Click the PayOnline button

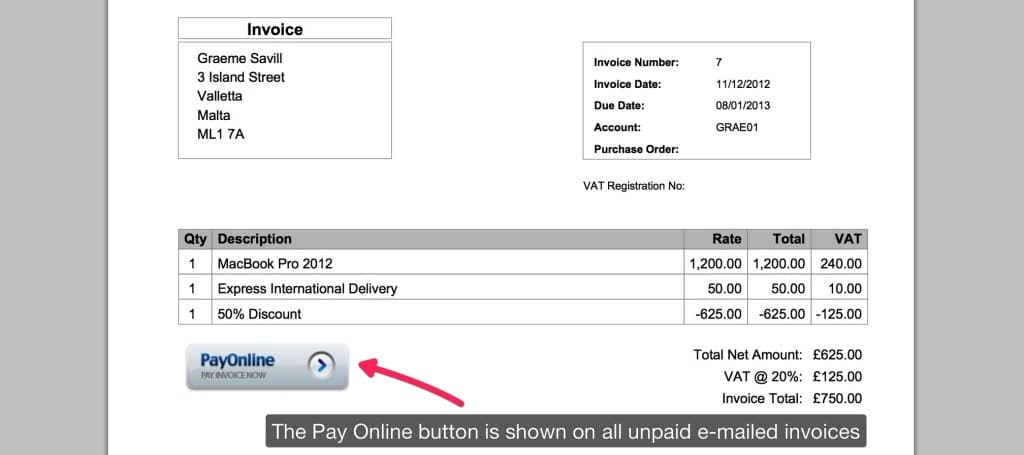[x=267, y=366]
